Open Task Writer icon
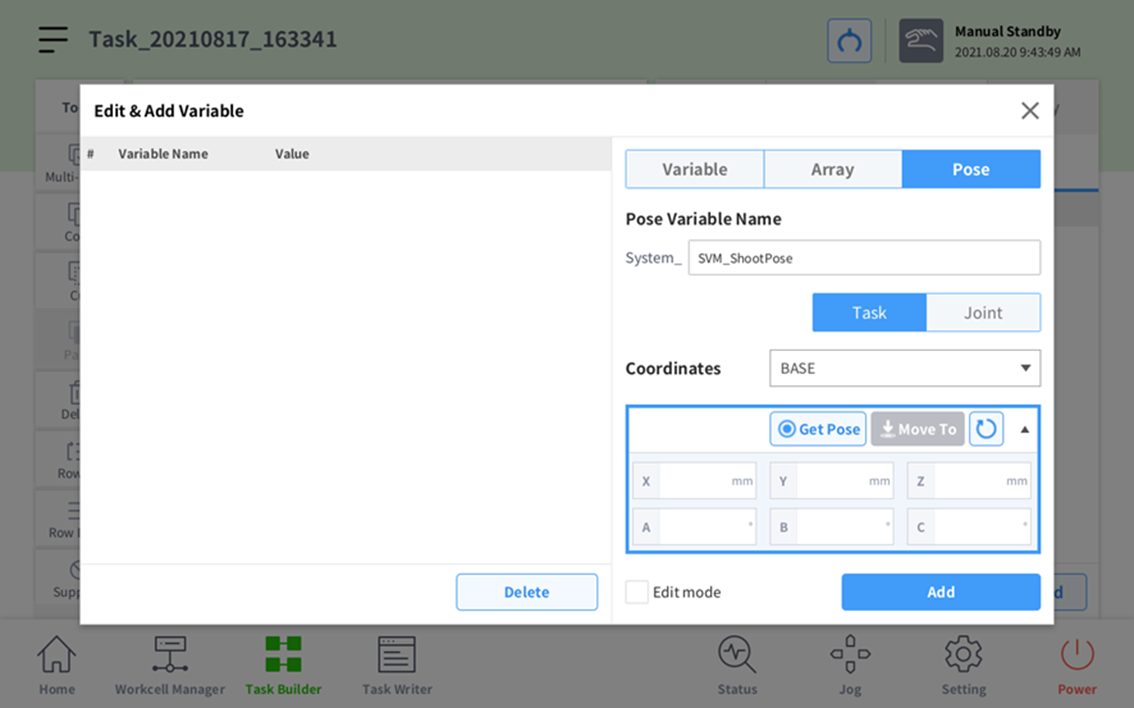The image size is (1134, 708). pos(397,665)
